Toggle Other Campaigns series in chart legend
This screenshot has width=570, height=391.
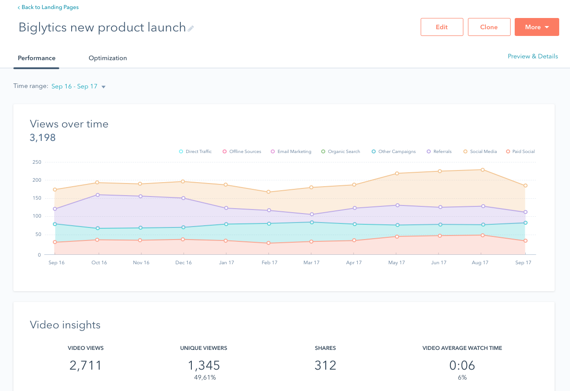[393, 152]
